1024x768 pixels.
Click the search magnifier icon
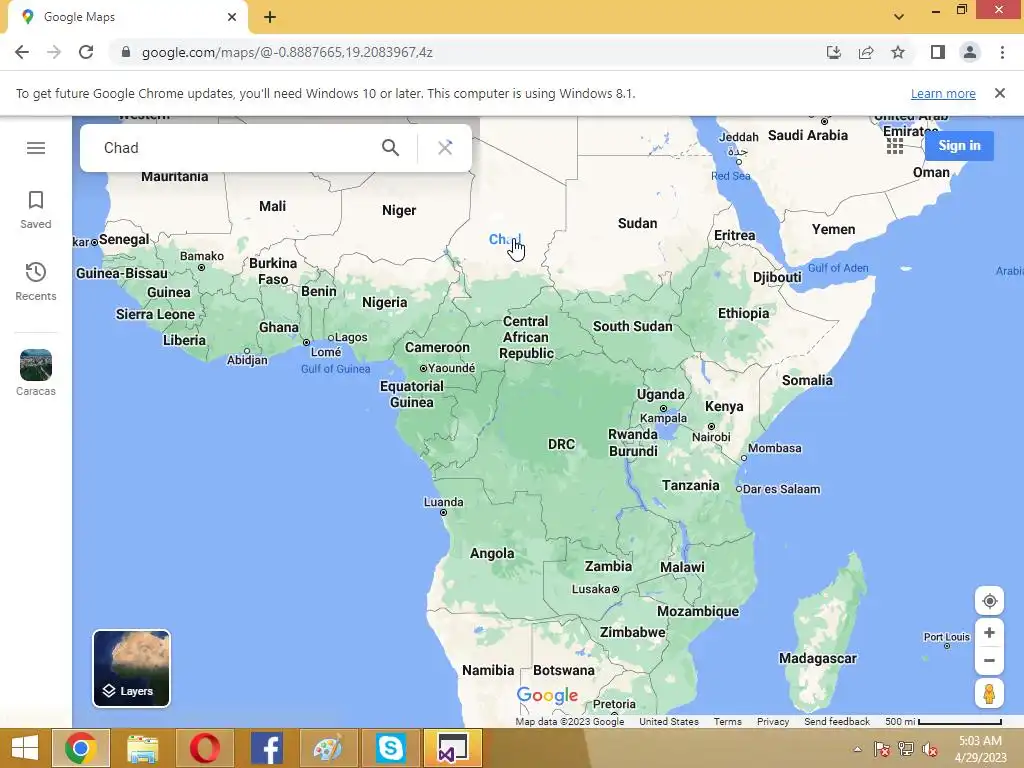tap(391, 148)
